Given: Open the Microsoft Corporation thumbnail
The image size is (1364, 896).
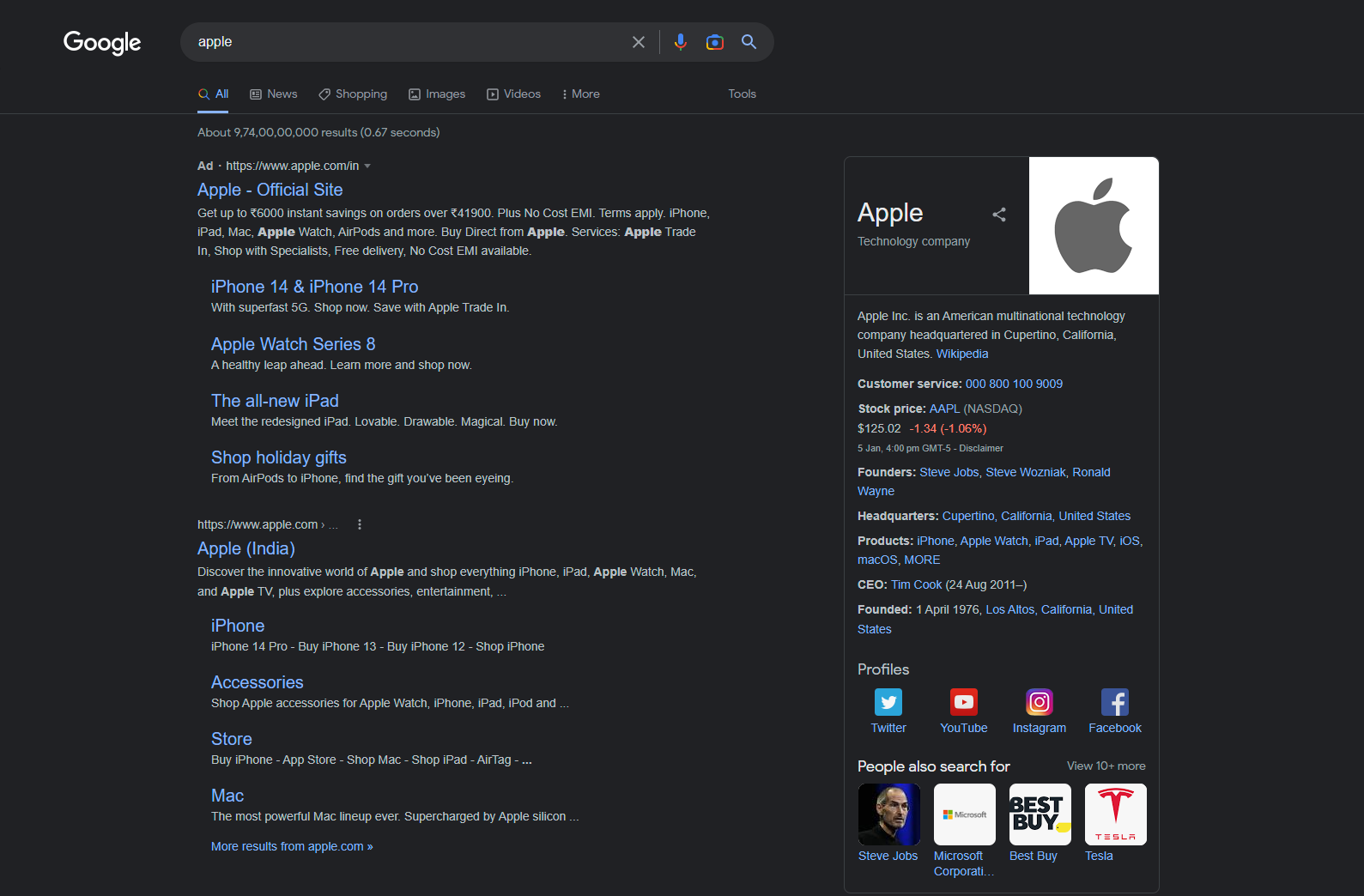Looking at the screenshot, I should pyautogui.click(x=965, y=814).
